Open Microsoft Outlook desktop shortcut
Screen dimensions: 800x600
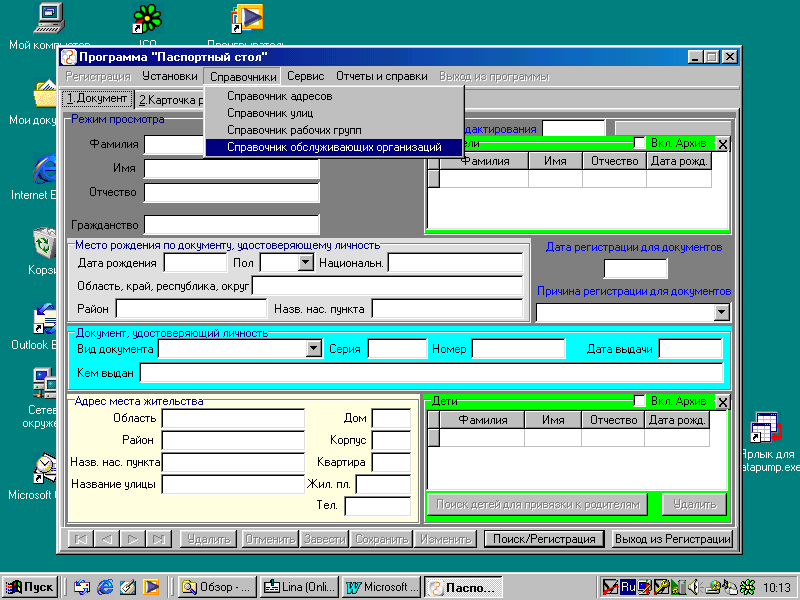[x=45, y=468]
